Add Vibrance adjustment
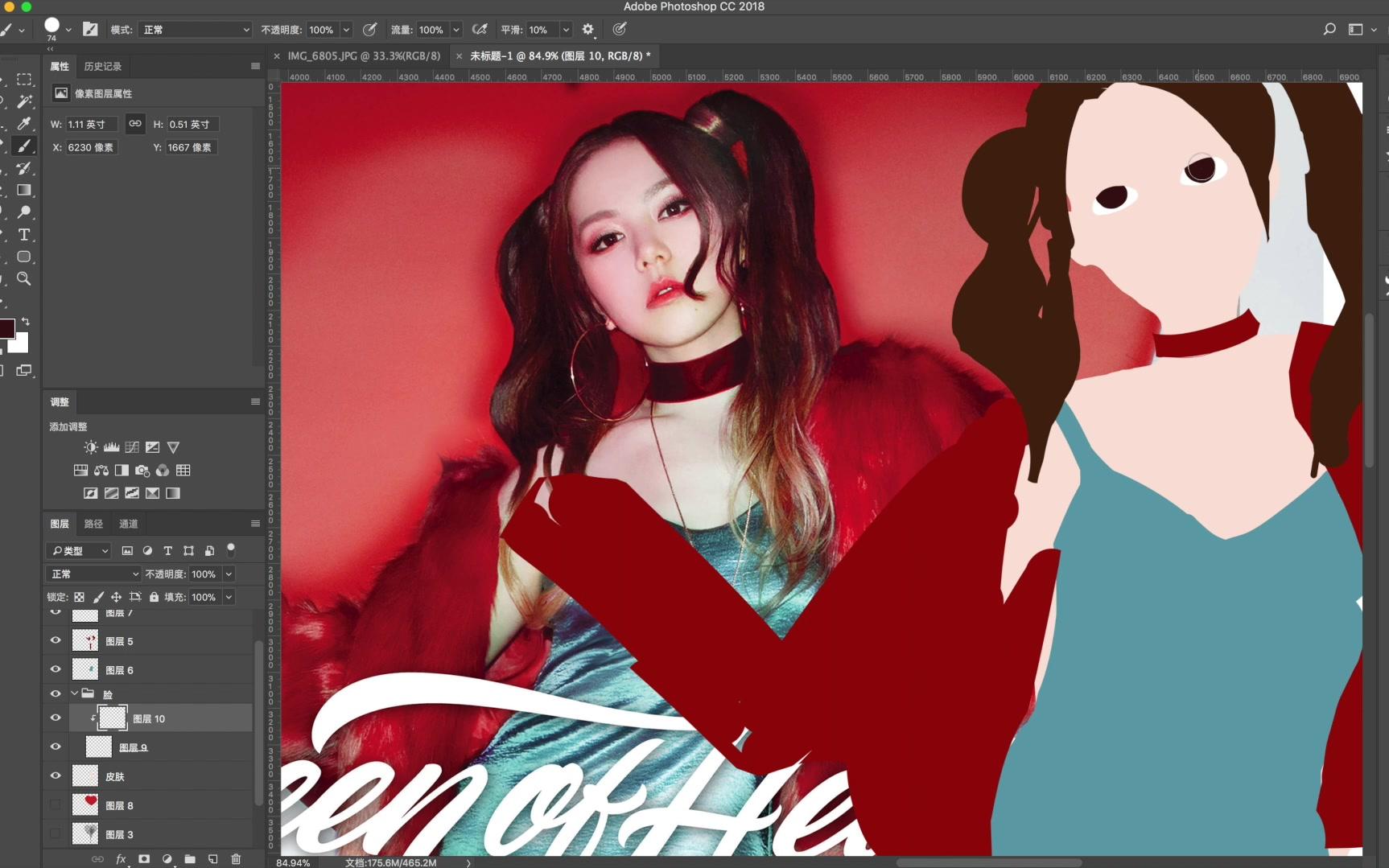This screenshot has height=868, width=1389. [173, 447]
